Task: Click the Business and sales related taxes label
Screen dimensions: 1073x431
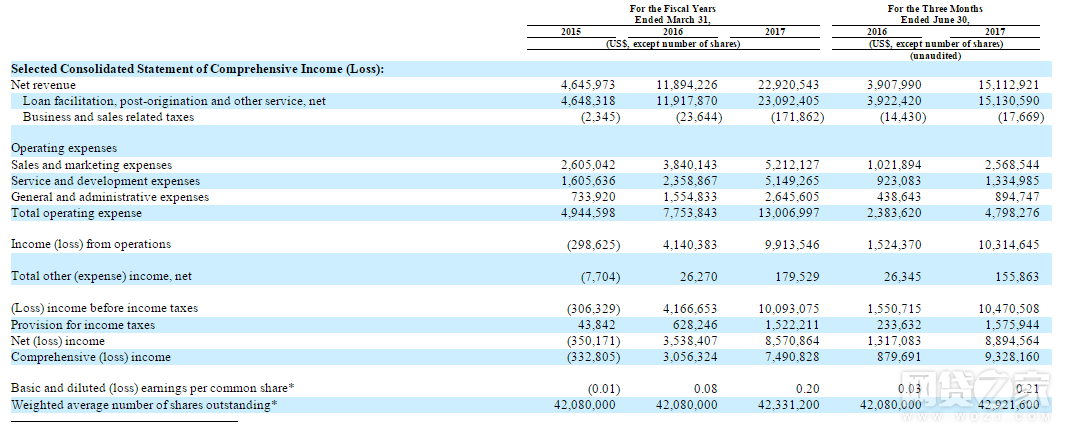Action: coord(108,117)
